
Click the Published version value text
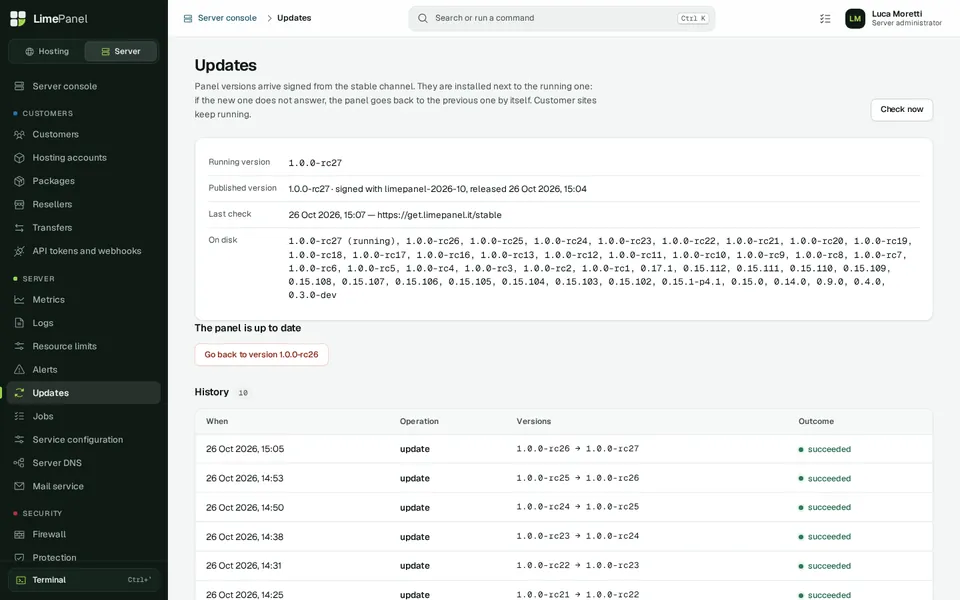pyautogui.click(x=437, y=189)
